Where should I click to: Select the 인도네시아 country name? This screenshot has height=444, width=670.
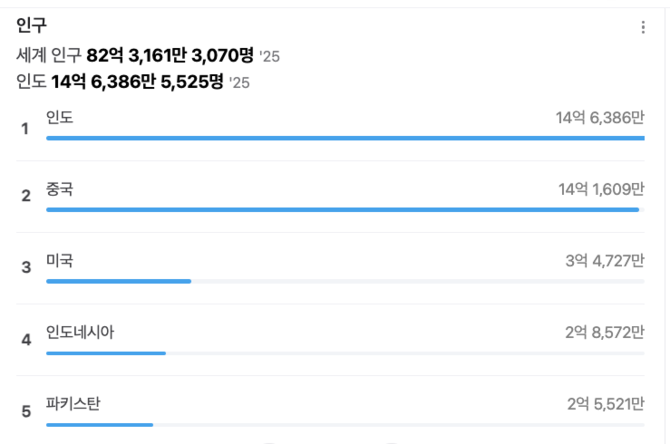pos(80,332)
